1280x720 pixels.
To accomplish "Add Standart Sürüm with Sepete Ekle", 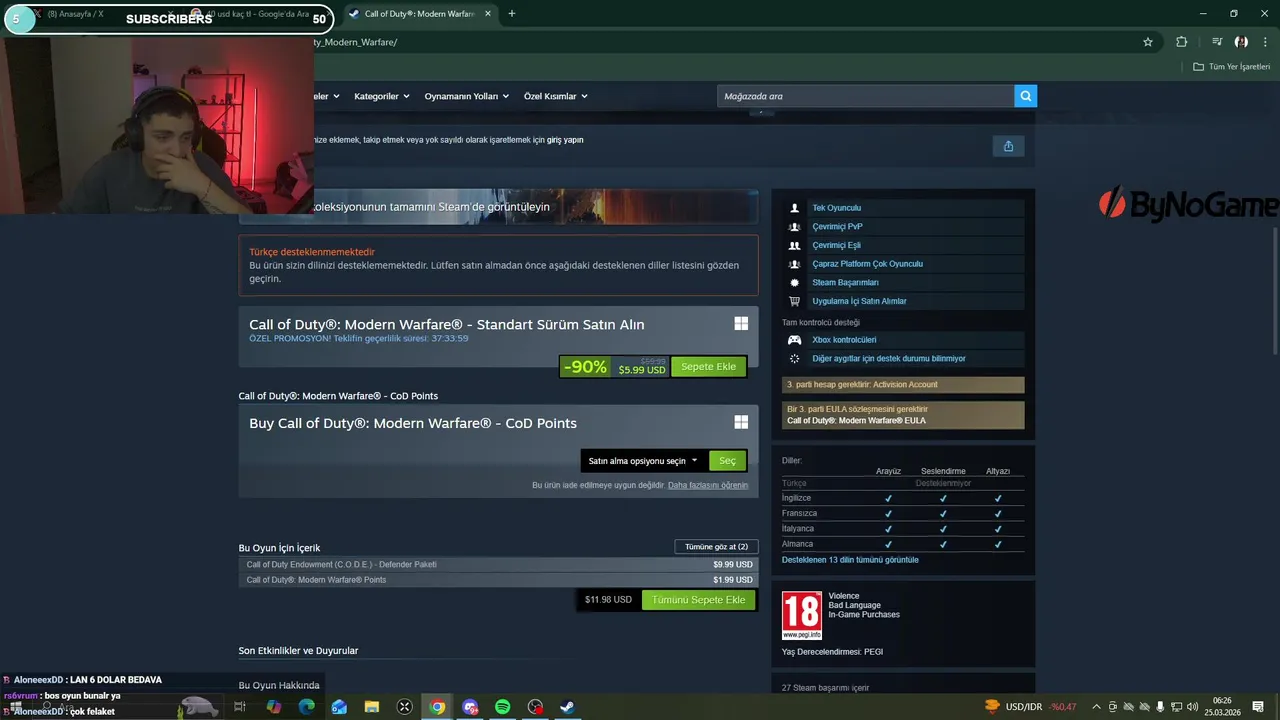I will click(708, 367).
